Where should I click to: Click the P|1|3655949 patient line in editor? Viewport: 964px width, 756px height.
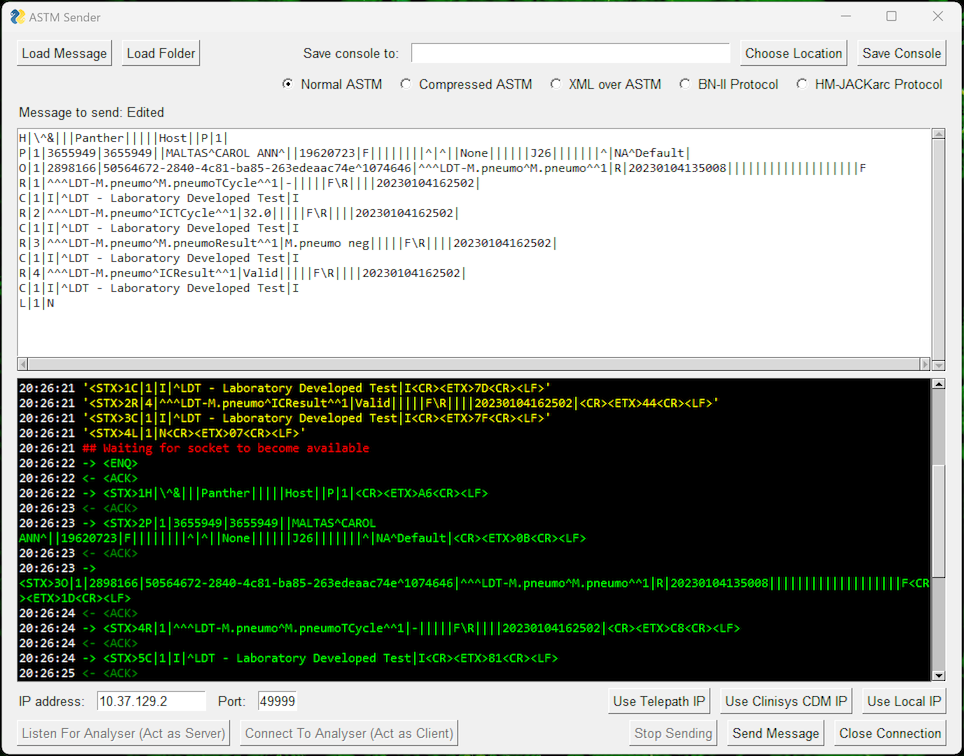point(355,153)
